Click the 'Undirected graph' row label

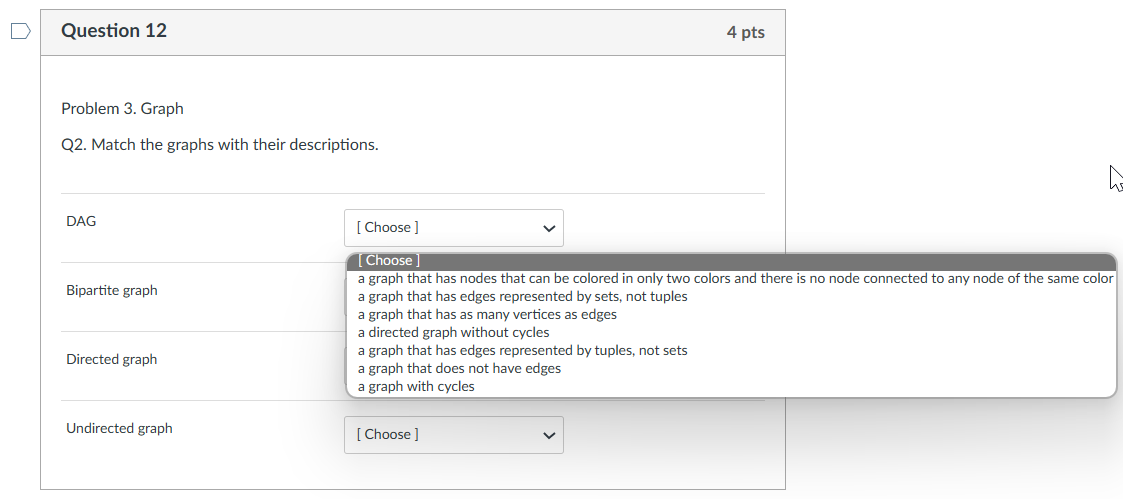coord(119,428)
